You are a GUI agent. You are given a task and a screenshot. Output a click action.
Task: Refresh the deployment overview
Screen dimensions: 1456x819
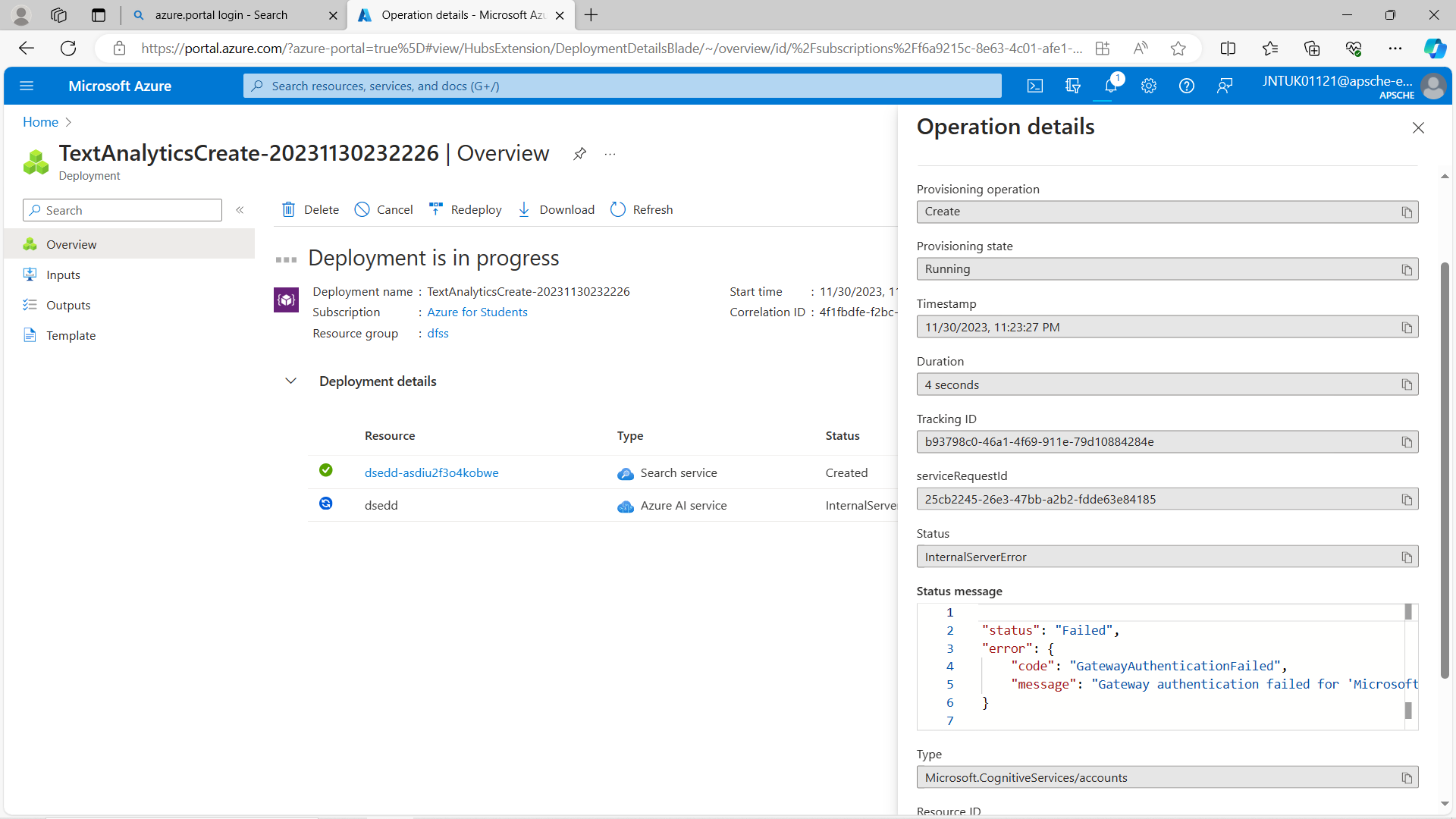(642, 210)
